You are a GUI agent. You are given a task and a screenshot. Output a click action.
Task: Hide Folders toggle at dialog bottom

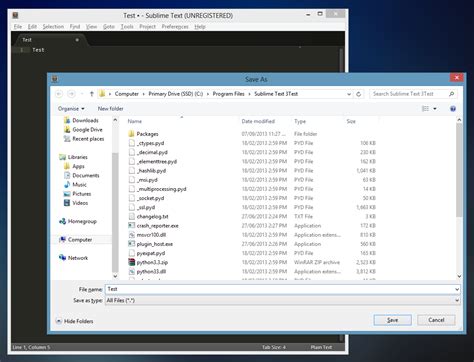pos(75,321)
